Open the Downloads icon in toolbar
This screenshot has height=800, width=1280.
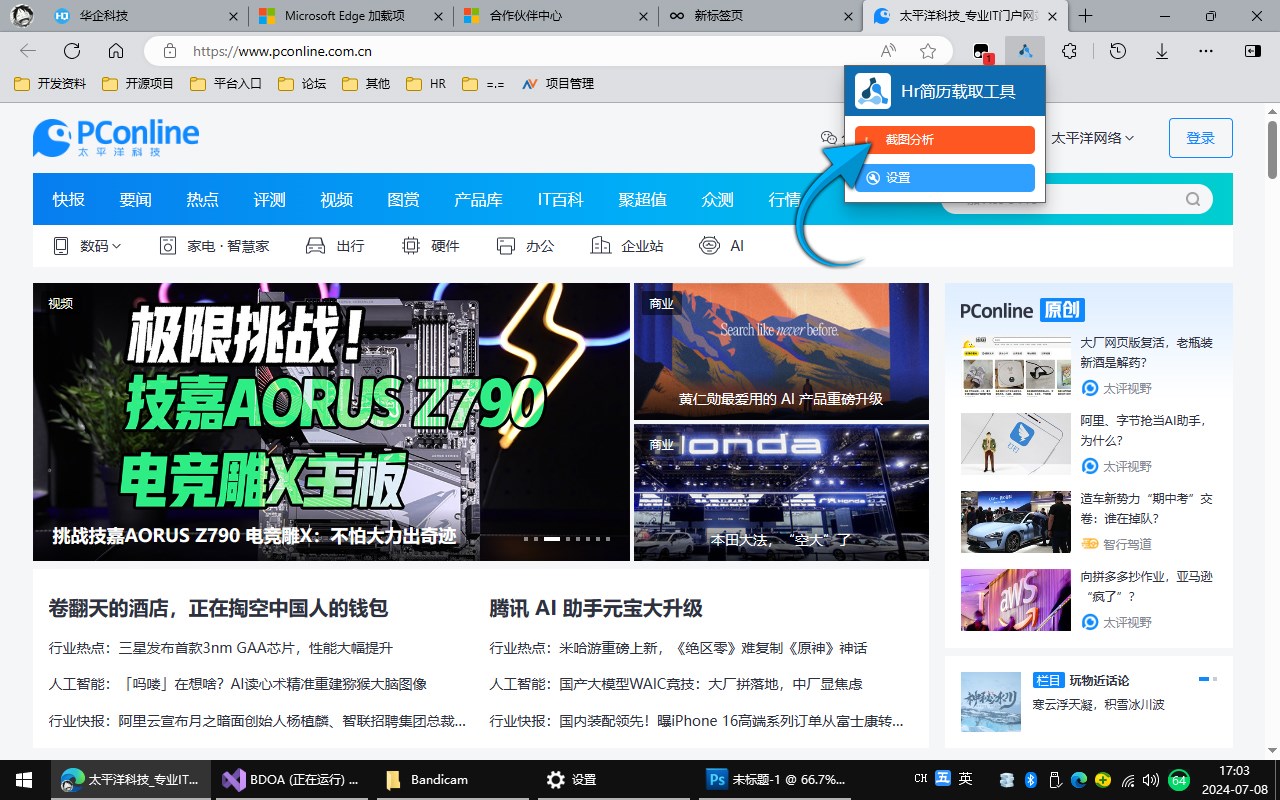(x=1162, y=51)
